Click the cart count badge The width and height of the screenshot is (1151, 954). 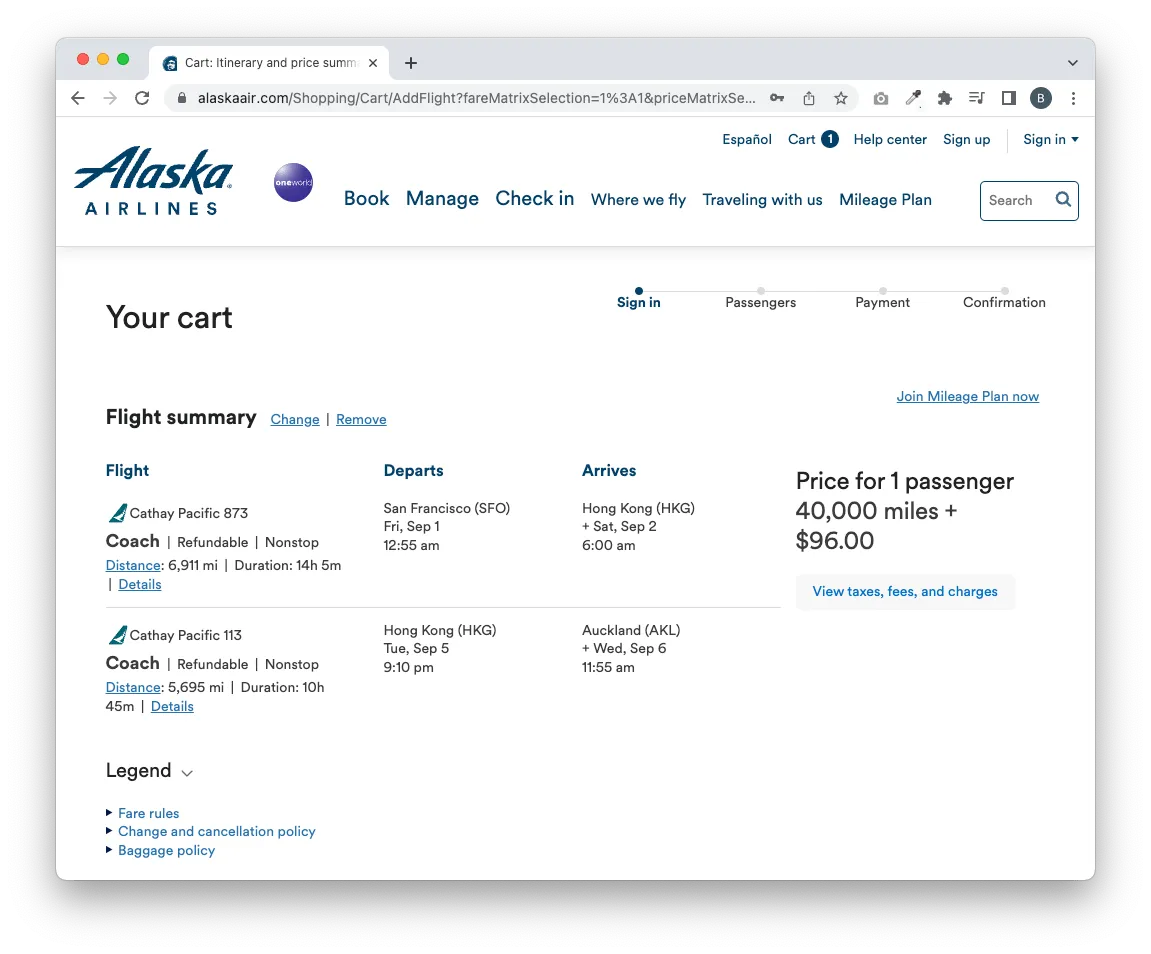830,139
